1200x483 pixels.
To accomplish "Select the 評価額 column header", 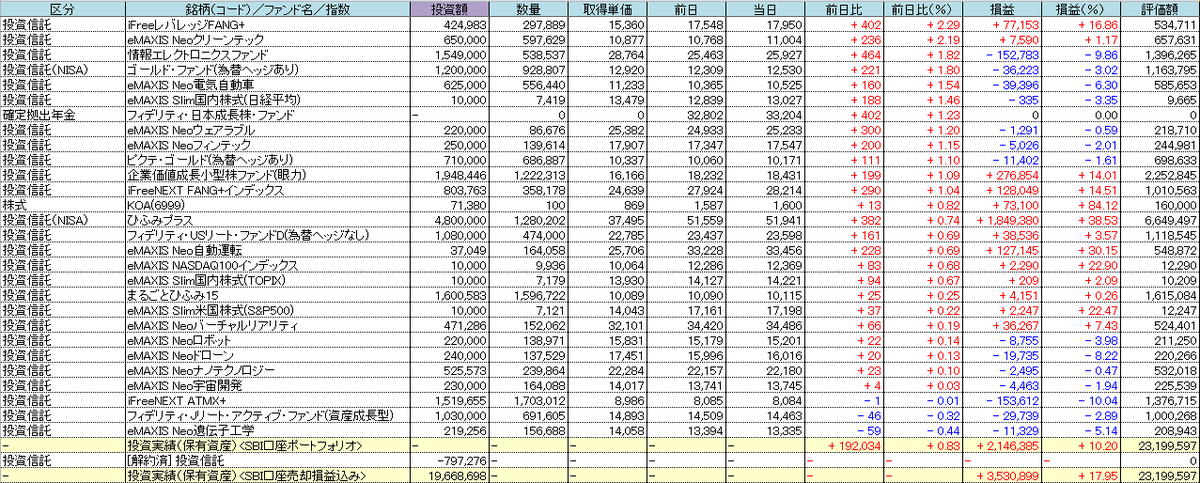I will point(1161,8).
